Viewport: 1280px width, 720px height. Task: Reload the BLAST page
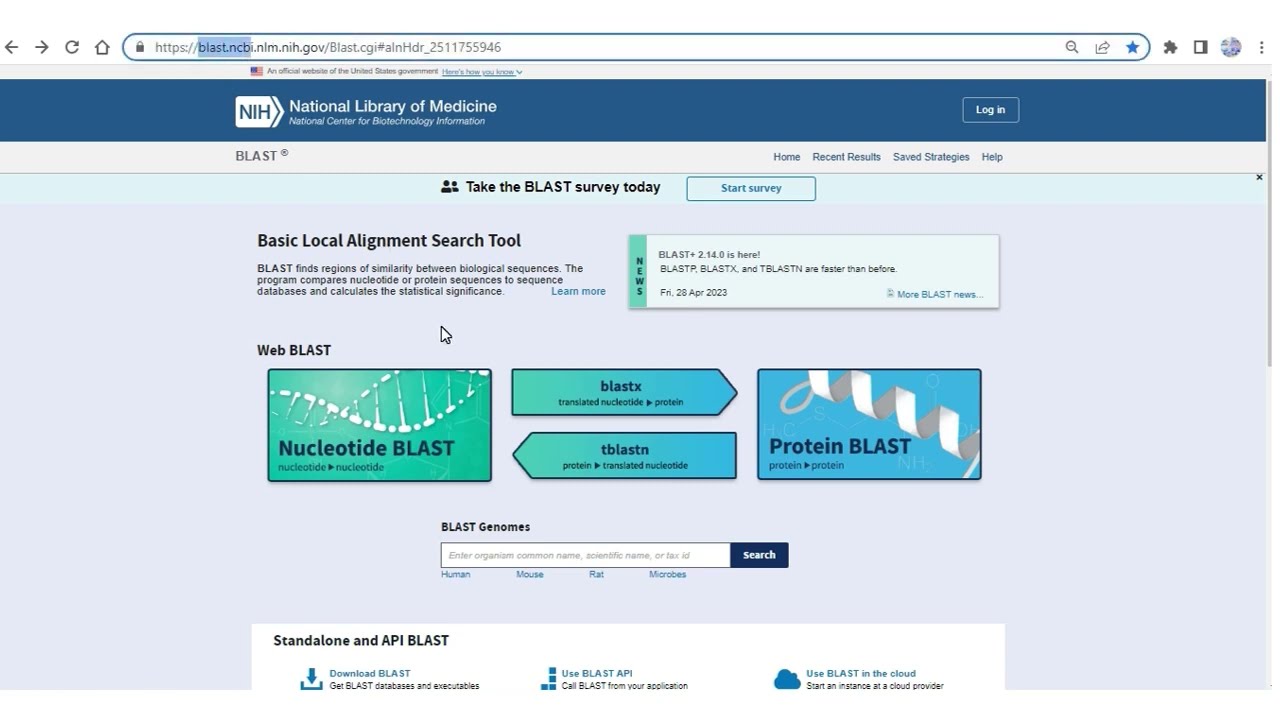[72, 47]
